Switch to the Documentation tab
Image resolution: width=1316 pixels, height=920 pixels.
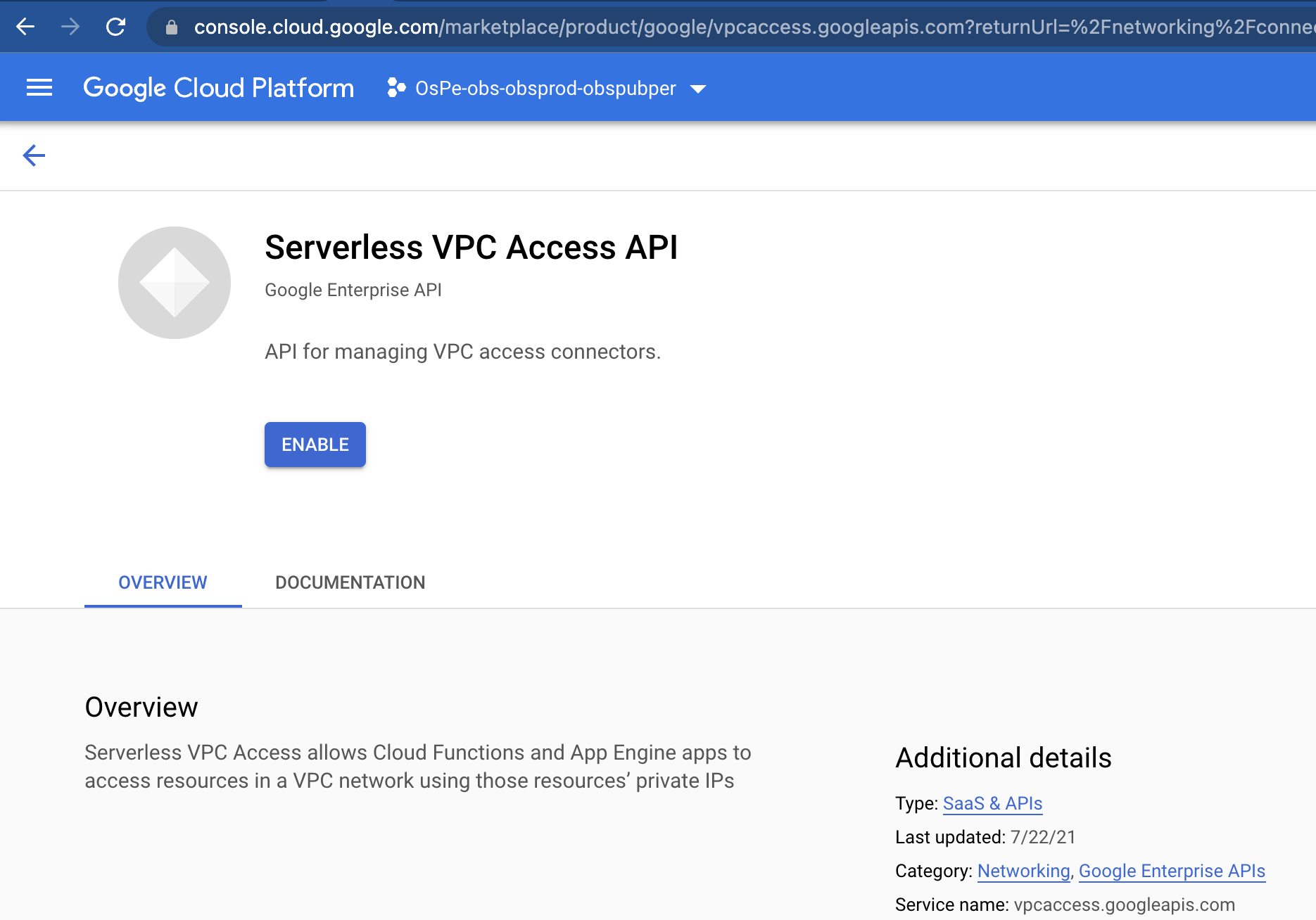click(x=350, y=582)
